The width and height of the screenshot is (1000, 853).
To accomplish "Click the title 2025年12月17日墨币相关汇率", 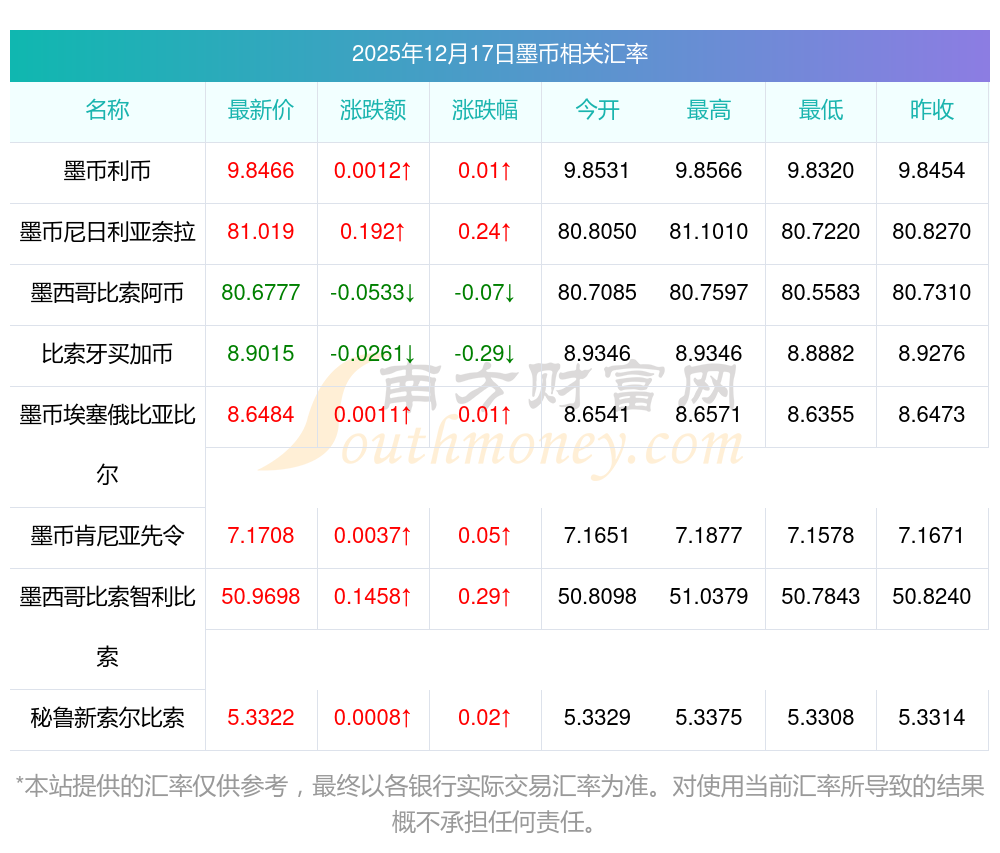I will [x=499, y=54].
